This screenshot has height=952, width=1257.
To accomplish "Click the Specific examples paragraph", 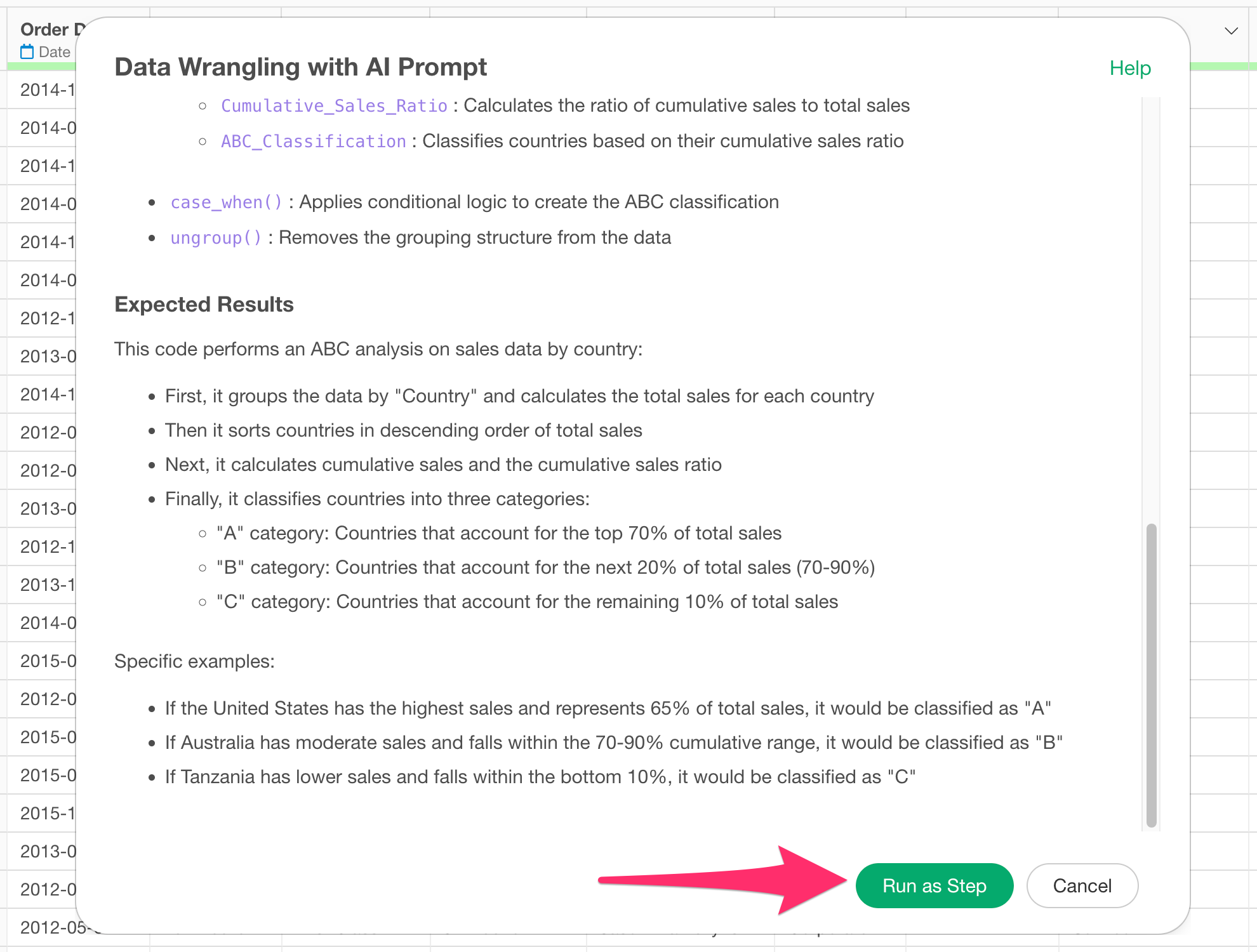I will 194,661.
